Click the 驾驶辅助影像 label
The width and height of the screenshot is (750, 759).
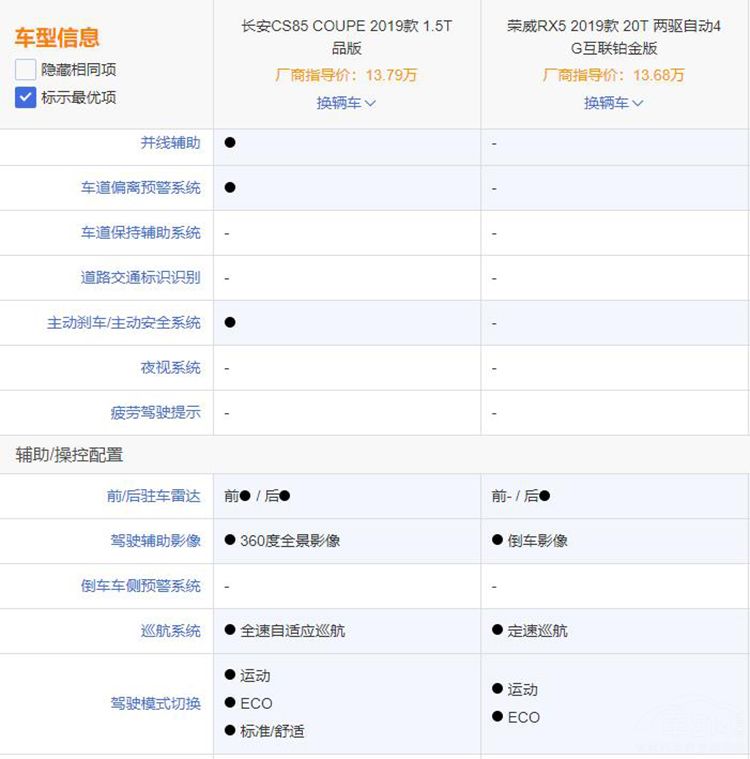pyautogui.click(x=155, y=541)
